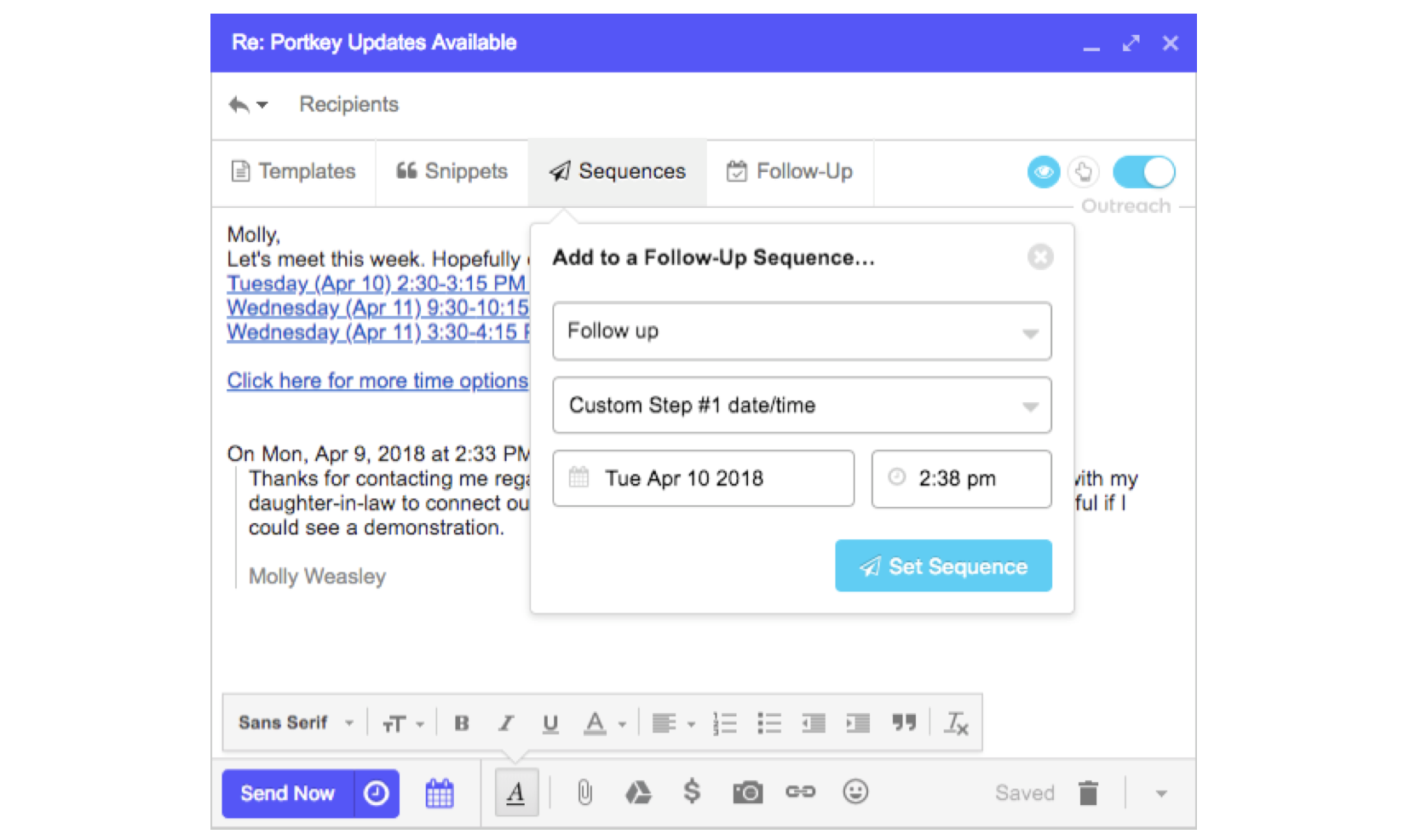This screenshot has width=1404, height=840.
Task: Open Wednesday (Apr 11) 3:30-4:15 link
Action: click(377, 332)
